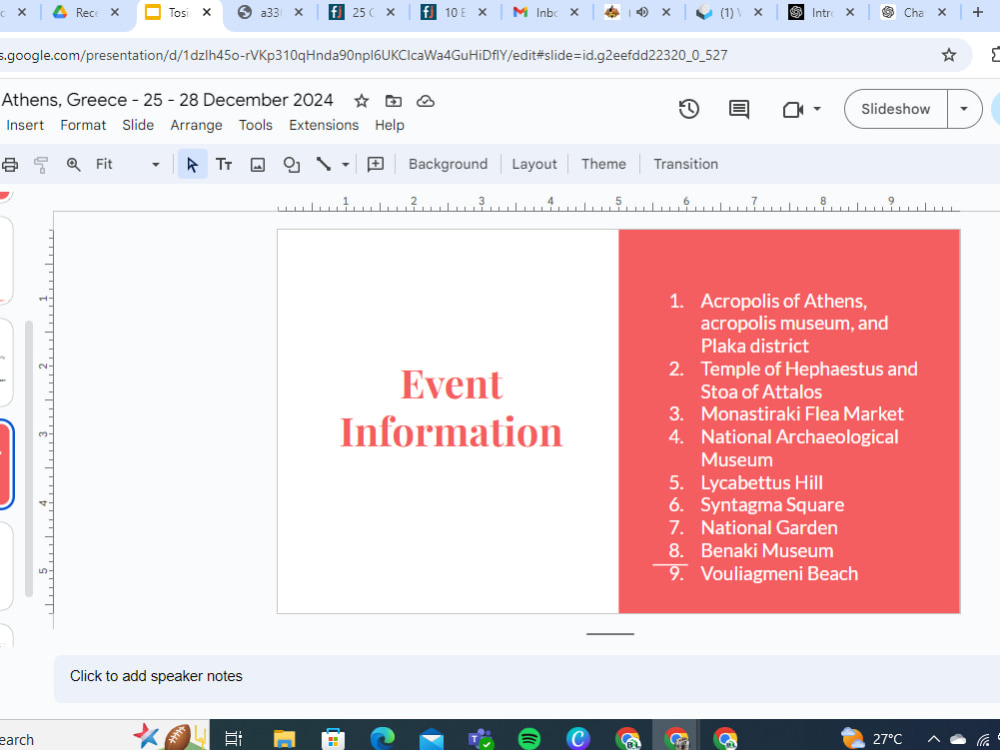Open Canva app from taskbar
Image resolution: width=1000 pixels, height=750 pixels.
(578, 739)
